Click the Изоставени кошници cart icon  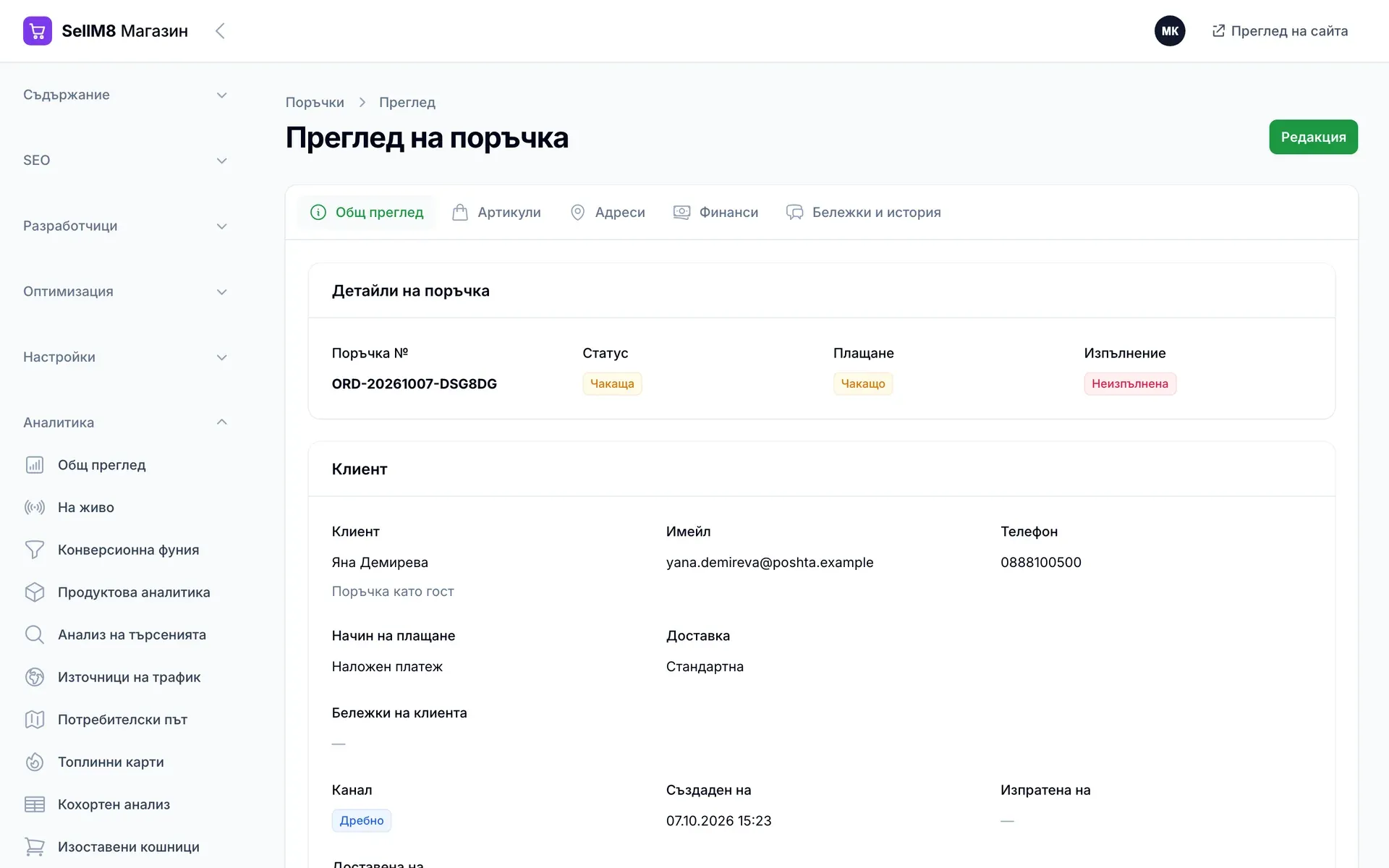[35, 847]
